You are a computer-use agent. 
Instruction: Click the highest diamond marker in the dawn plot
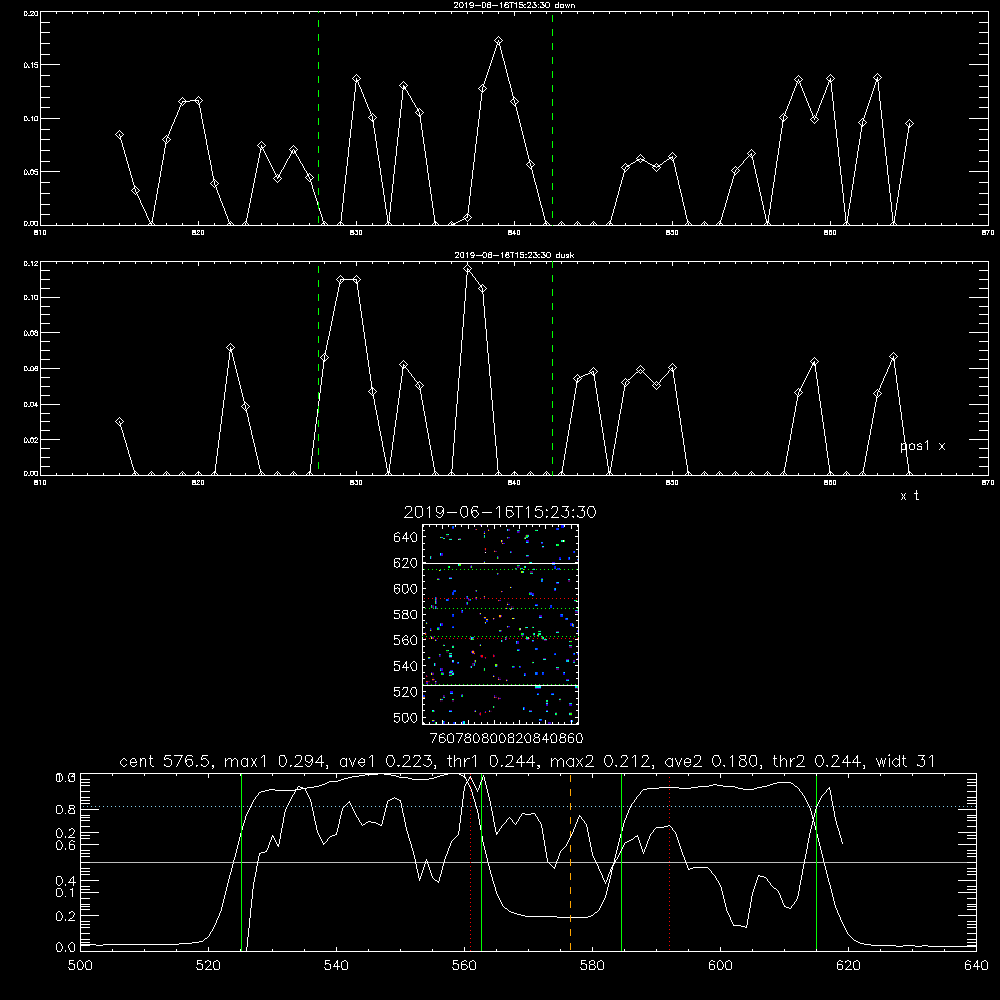coord(499,41)
